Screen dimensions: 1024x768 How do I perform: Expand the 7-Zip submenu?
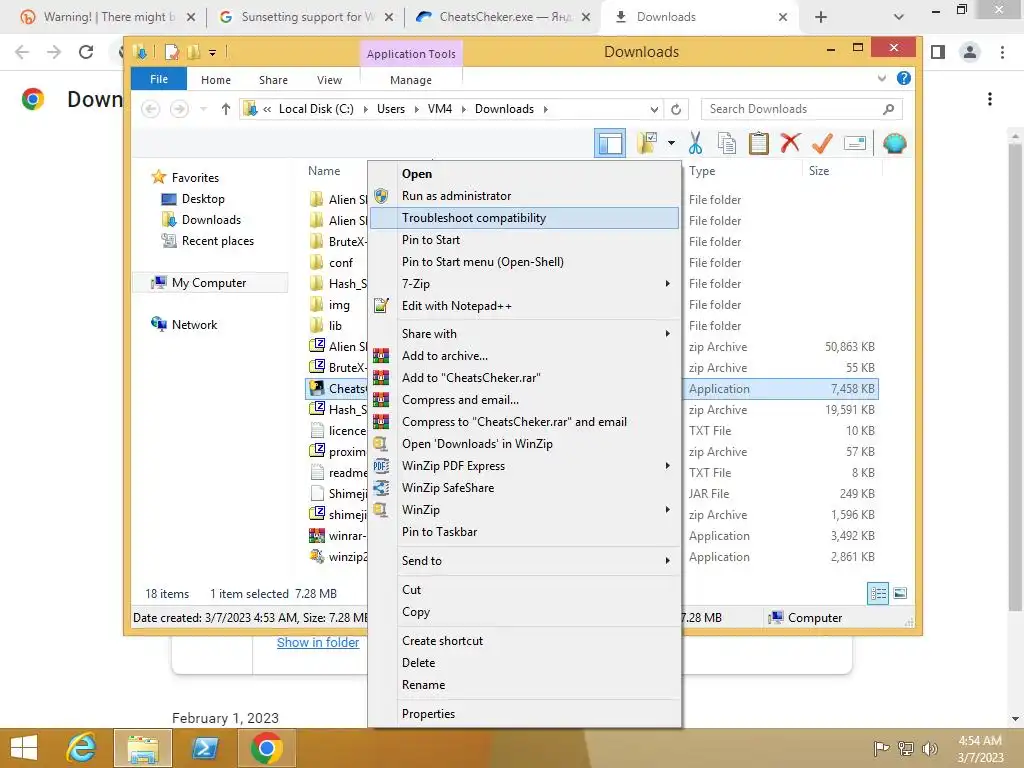click(524, 284)
